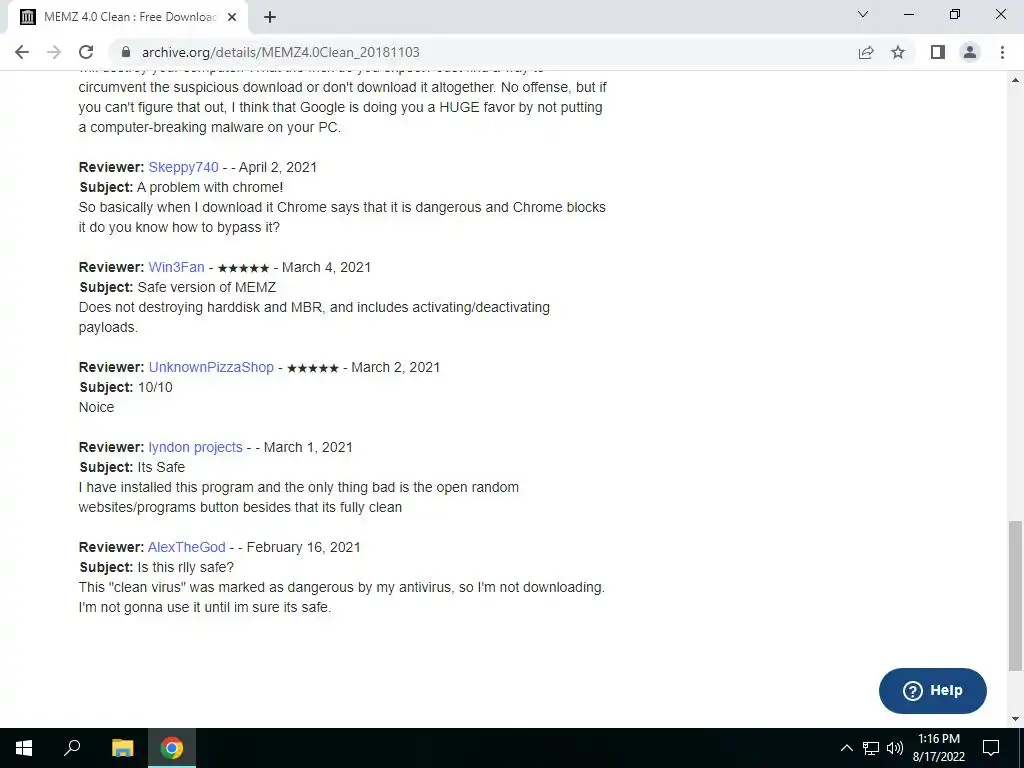Screen dimensions: 1024x768
Task: Open a new browser tab
Action: tap(270, 17)
